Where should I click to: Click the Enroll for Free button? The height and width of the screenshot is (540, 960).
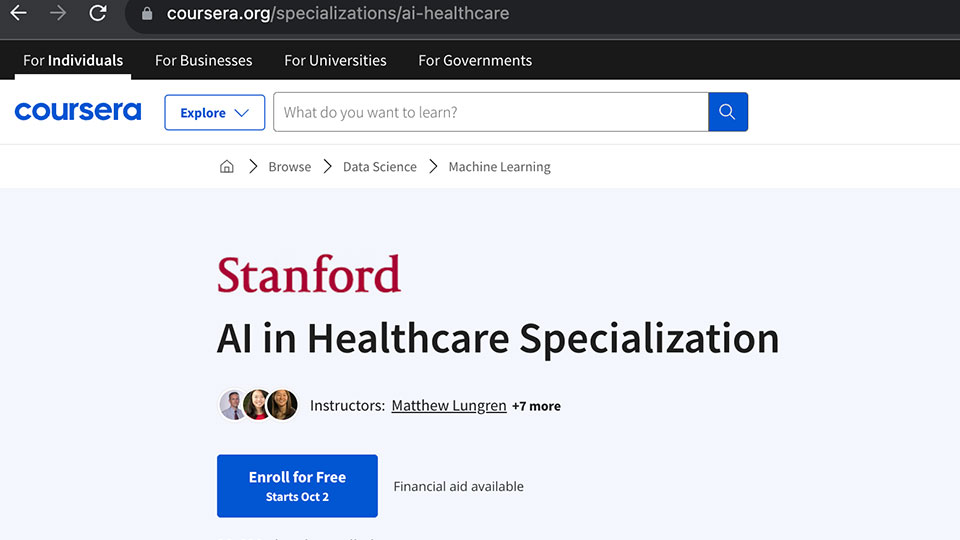297,486
